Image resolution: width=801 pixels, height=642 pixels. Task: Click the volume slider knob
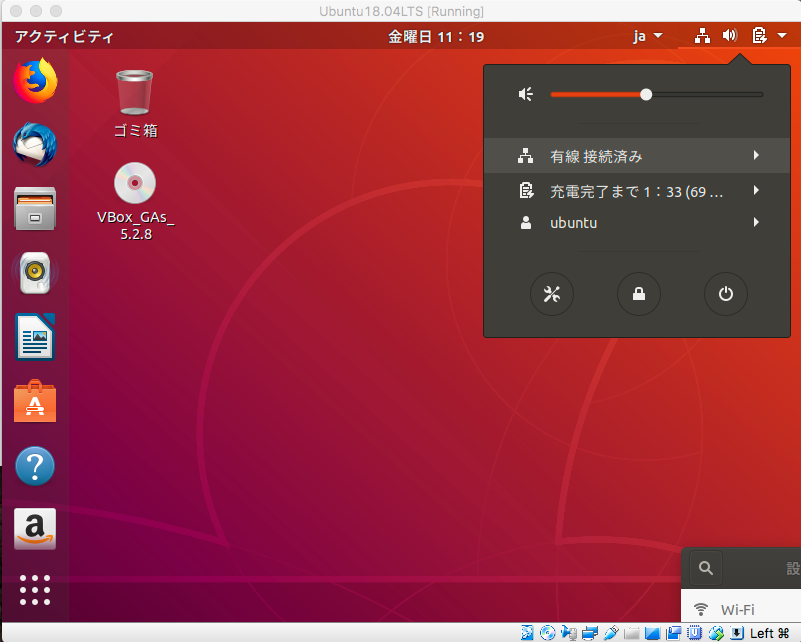[646, 94]
